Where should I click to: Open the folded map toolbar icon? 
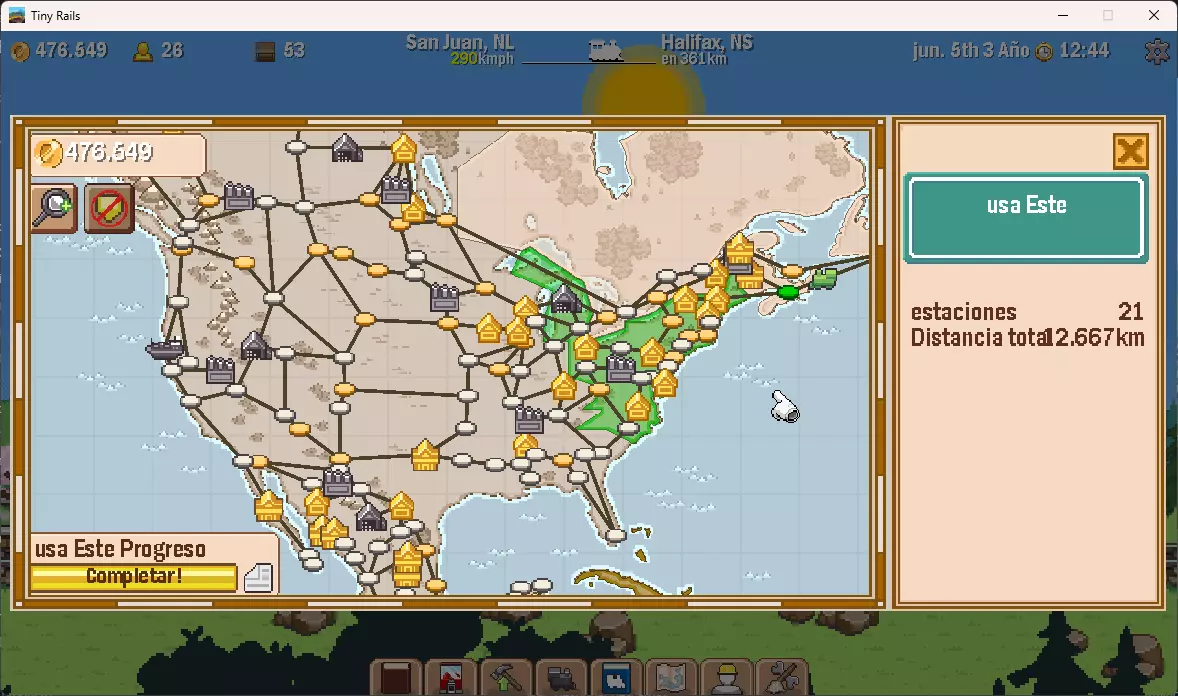[671, 677]
